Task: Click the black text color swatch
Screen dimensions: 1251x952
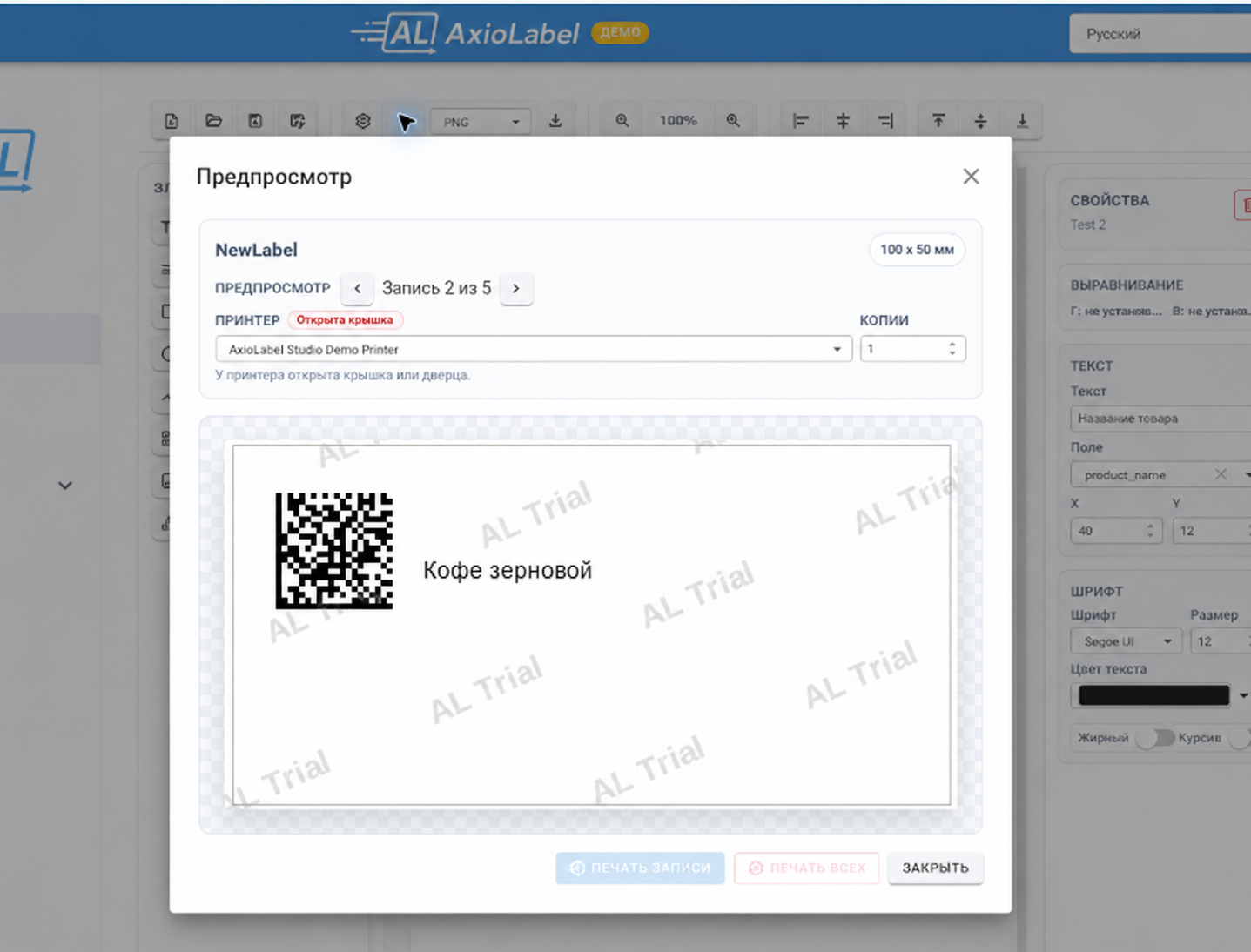Action: (x=1153, y=695)
